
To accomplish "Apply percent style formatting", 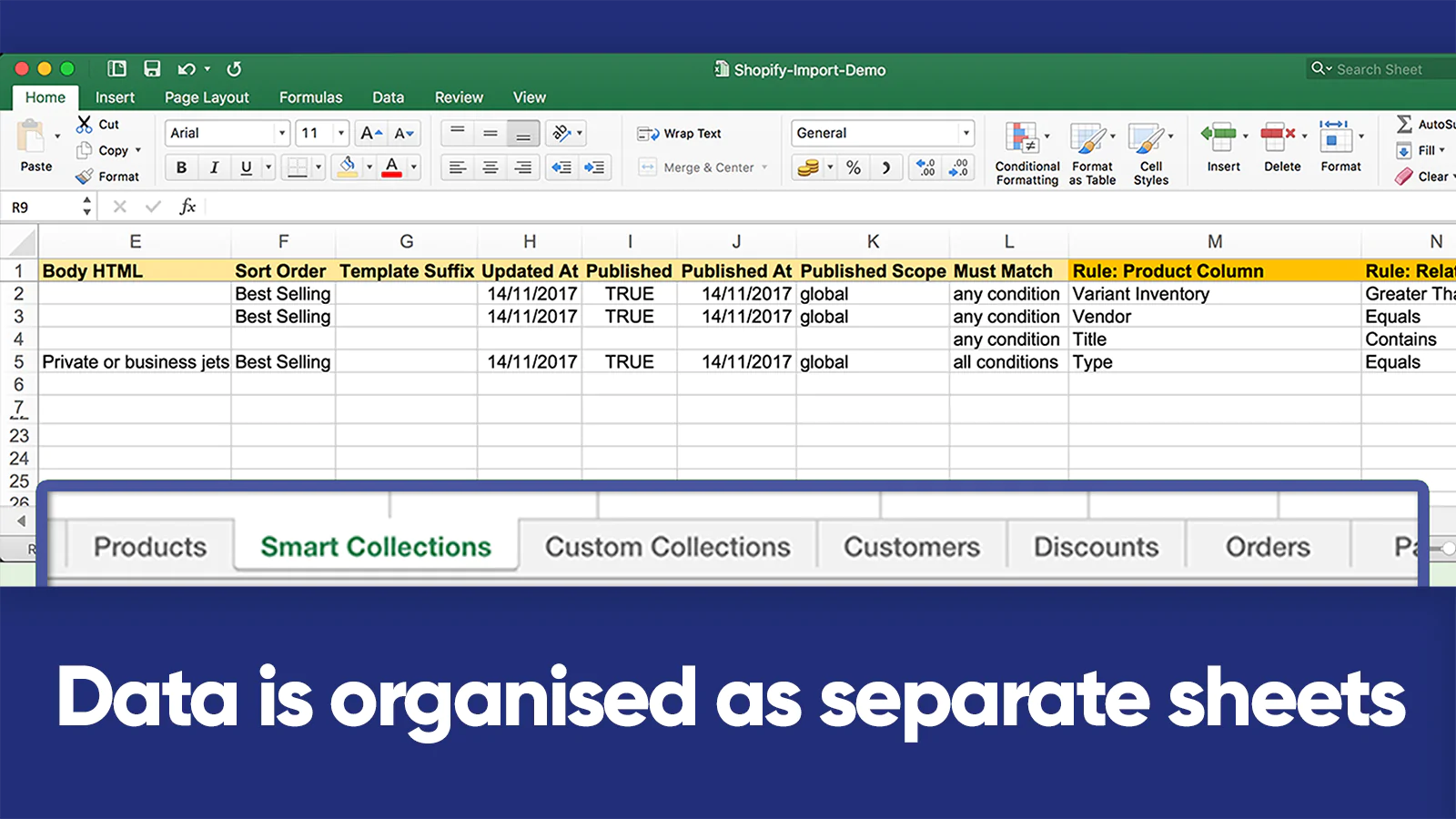I will [854, 167].
